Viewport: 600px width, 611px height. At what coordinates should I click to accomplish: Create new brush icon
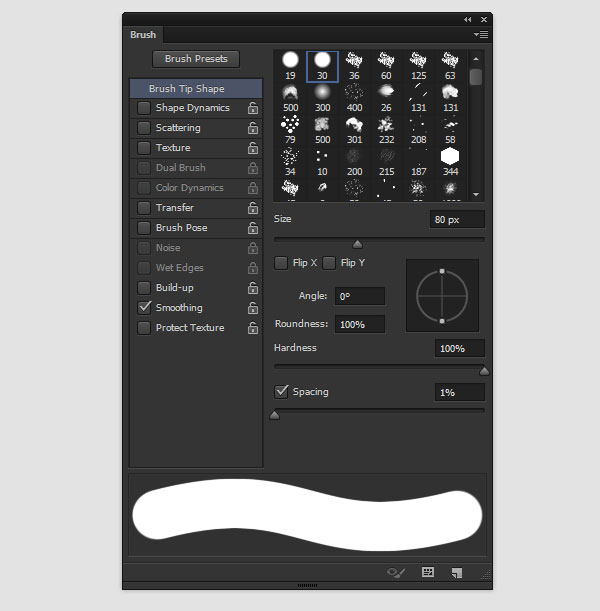[x=457, y=572]
